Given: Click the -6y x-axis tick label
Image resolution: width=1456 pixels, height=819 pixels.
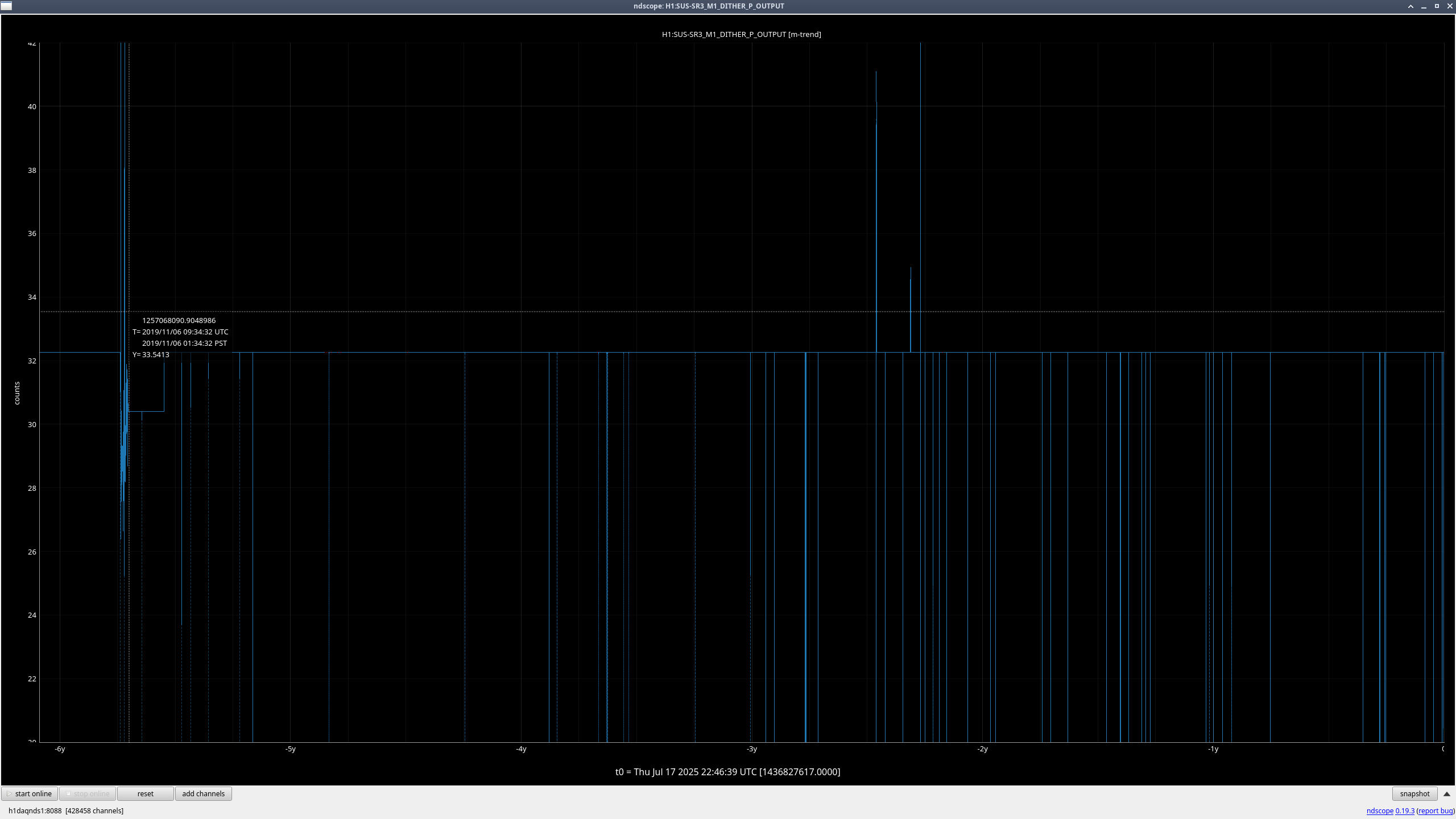Looking at the screenshot, I should tap(60, 749).
